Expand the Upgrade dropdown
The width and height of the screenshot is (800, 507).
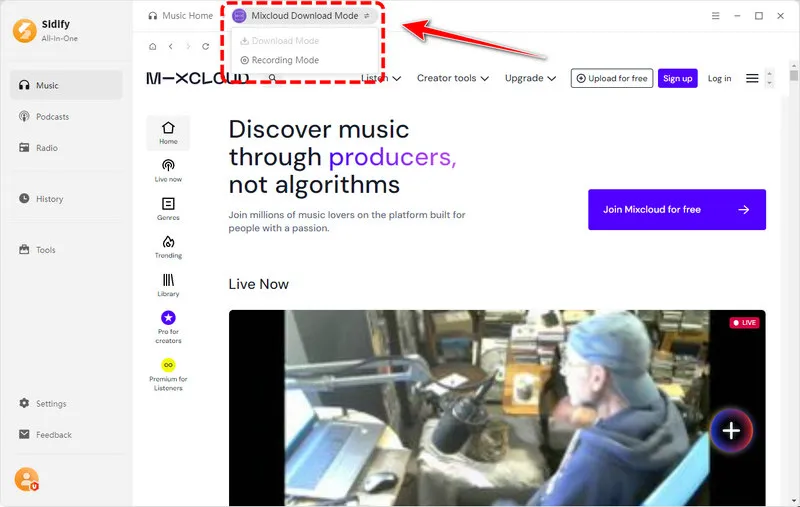(530, 78)
